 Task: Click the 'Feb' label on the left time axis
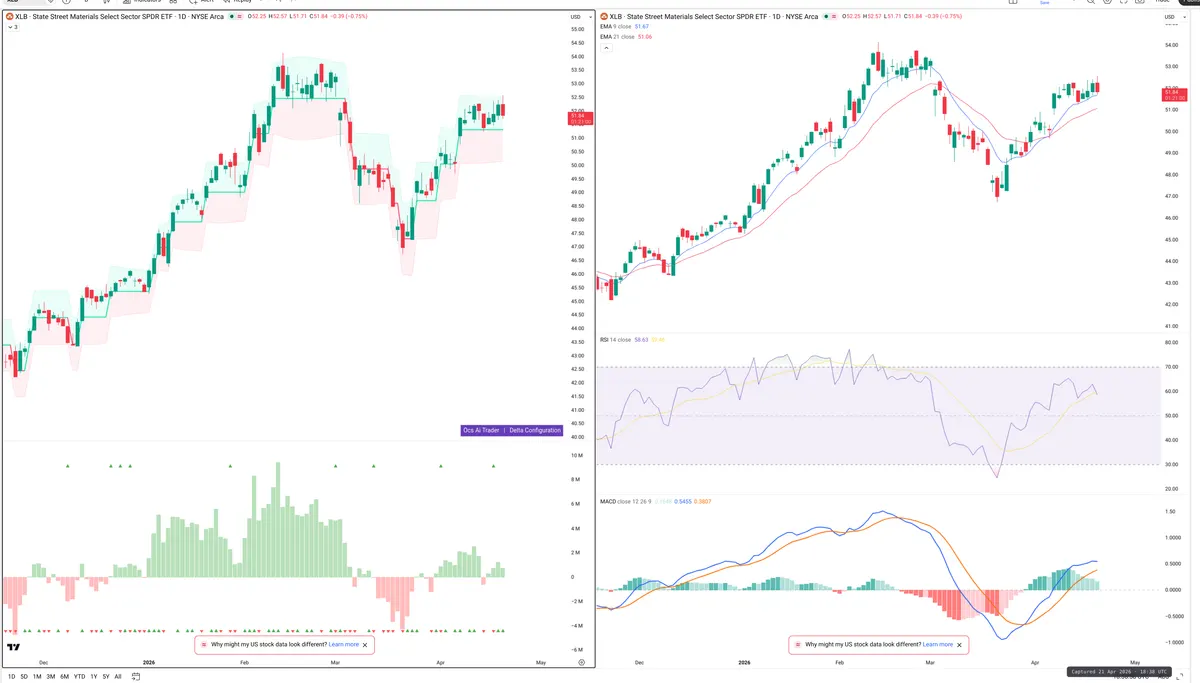[244, 662]
